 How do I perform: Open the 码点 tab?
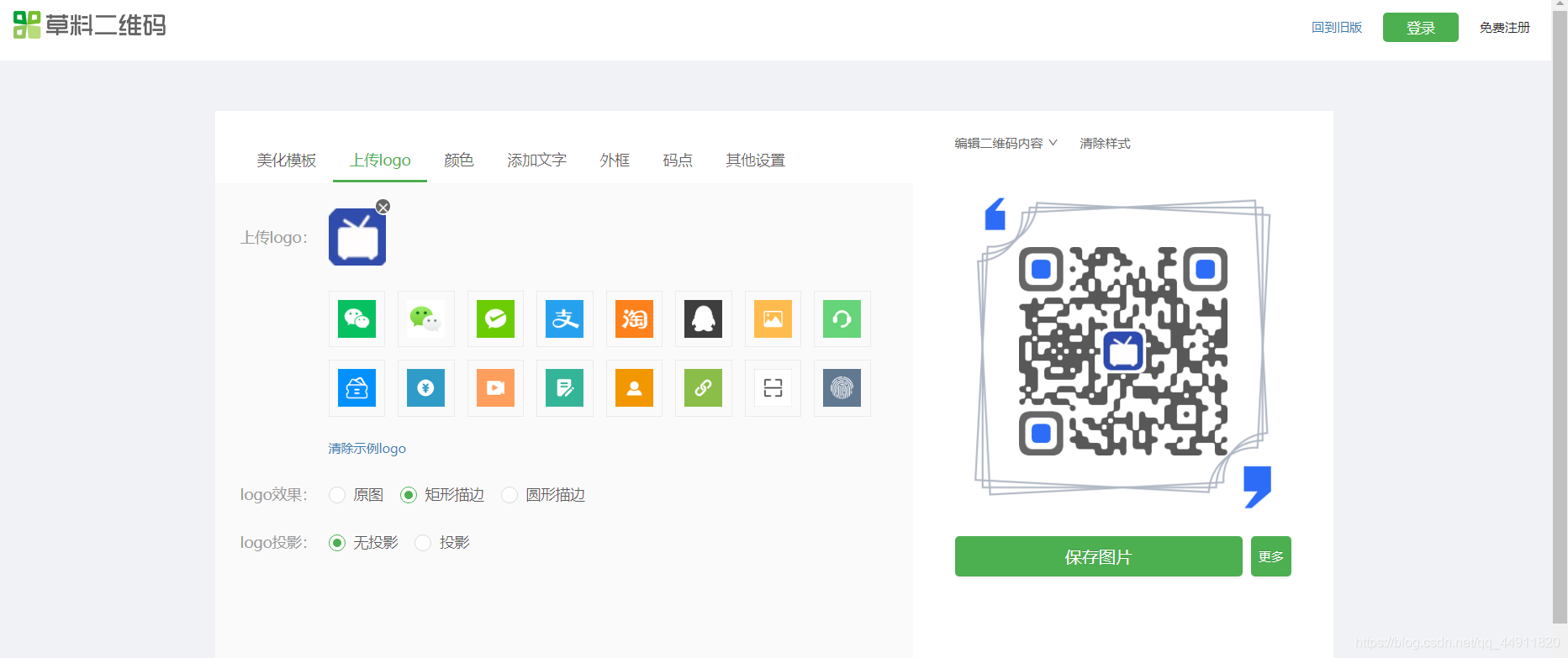point(678,161)
